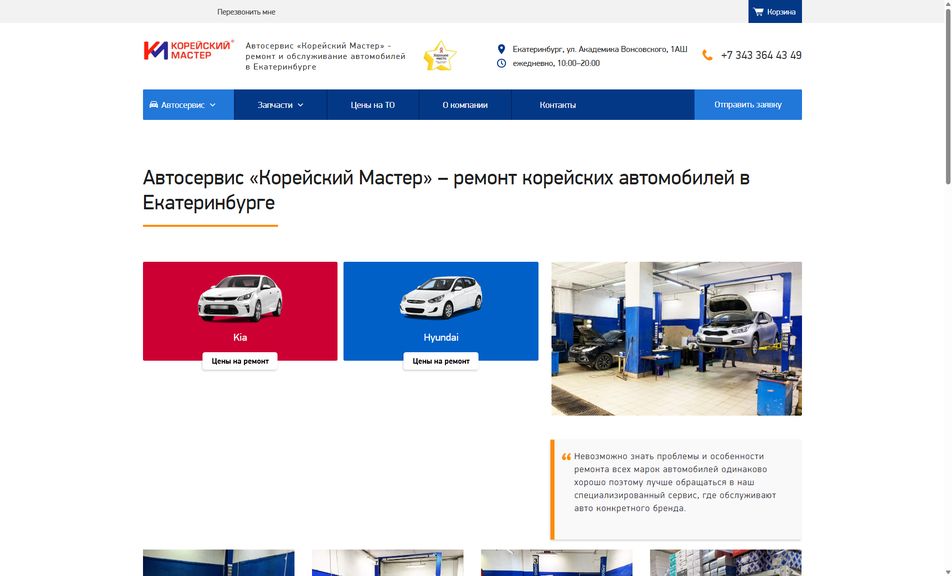Click the gold star award badge
This screenshot has width=952, height=576.
440,56
